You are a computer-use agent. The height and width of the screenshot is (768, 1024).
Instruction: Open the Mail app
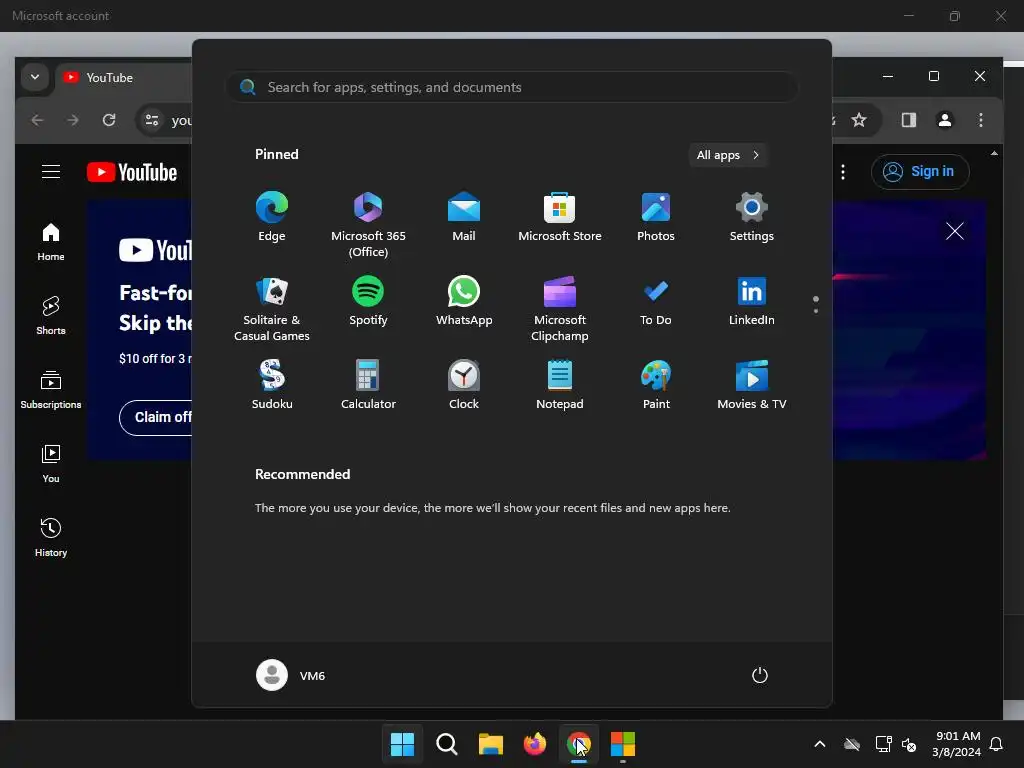point(464,216)
